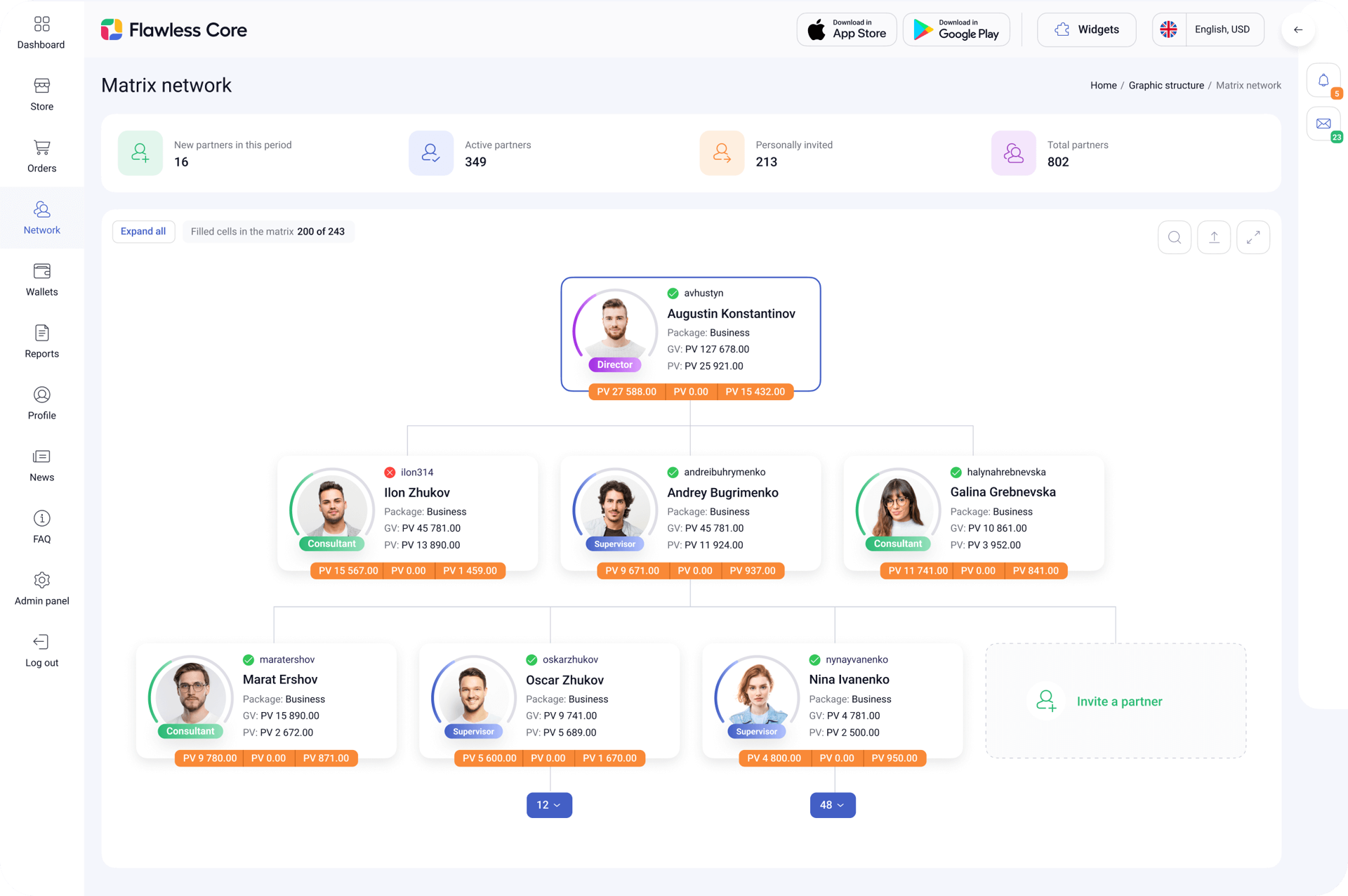
Task: Expand the 48 hidden partners under Nina Ivanenko
Action: click(833, 805)
